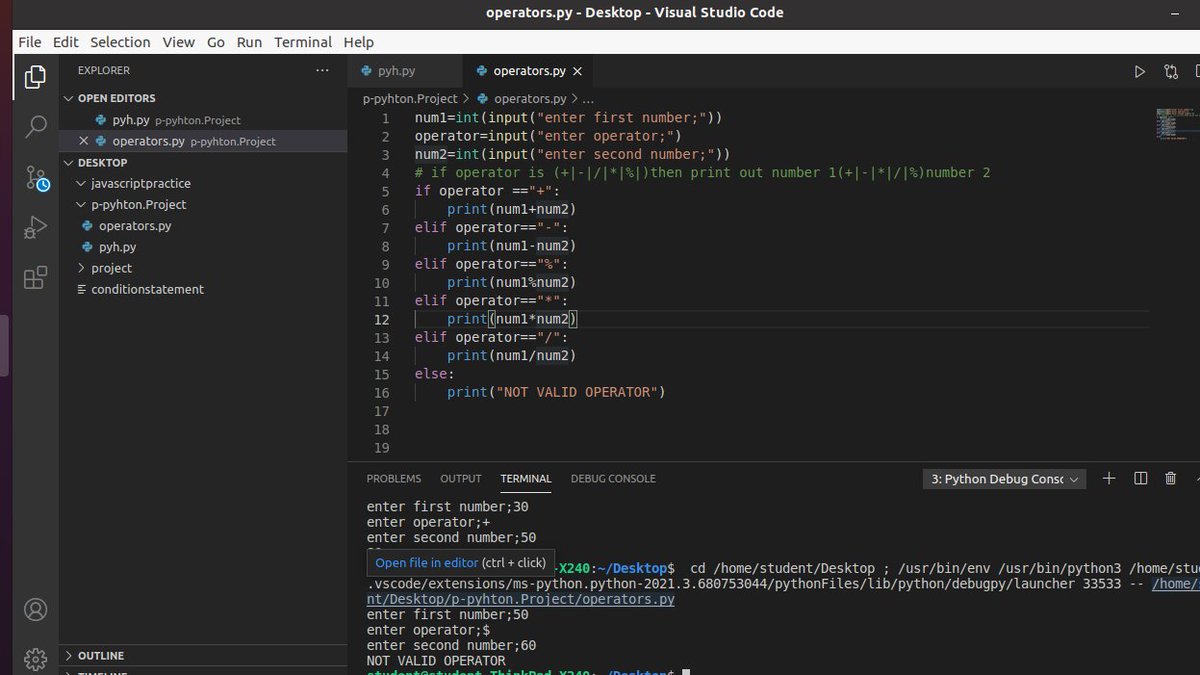Open the Terminal menu
Screen dimensions: 1200x675
[x=303, y=42]
